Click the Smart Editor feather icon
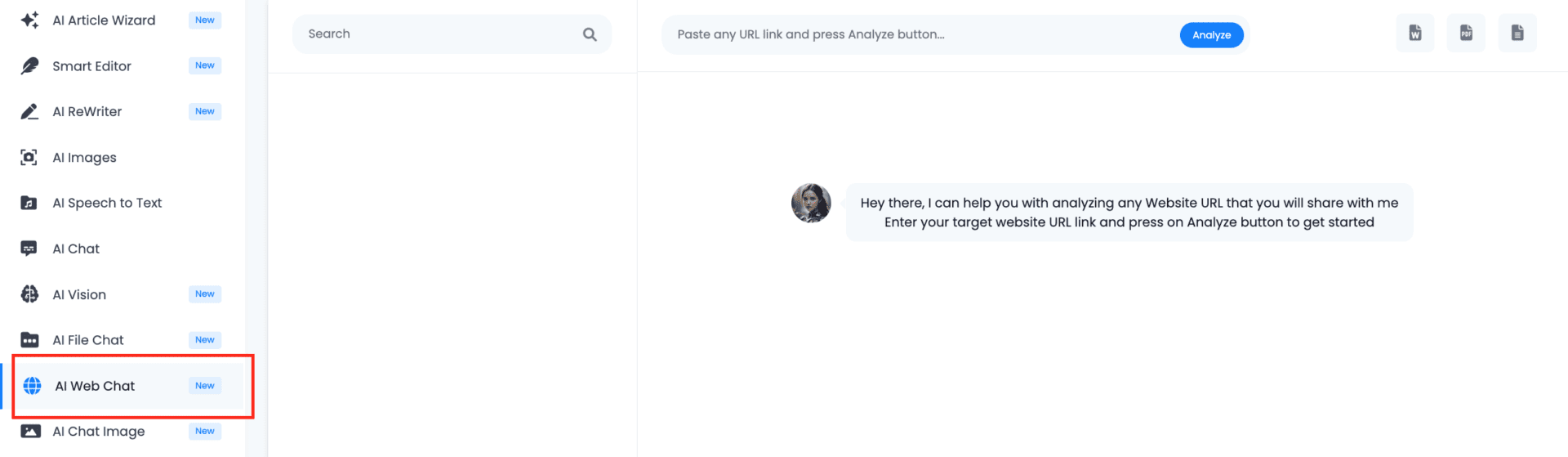Image resolution: width=1568 pixels, height=457 pixels. click(x=29, y=66)
